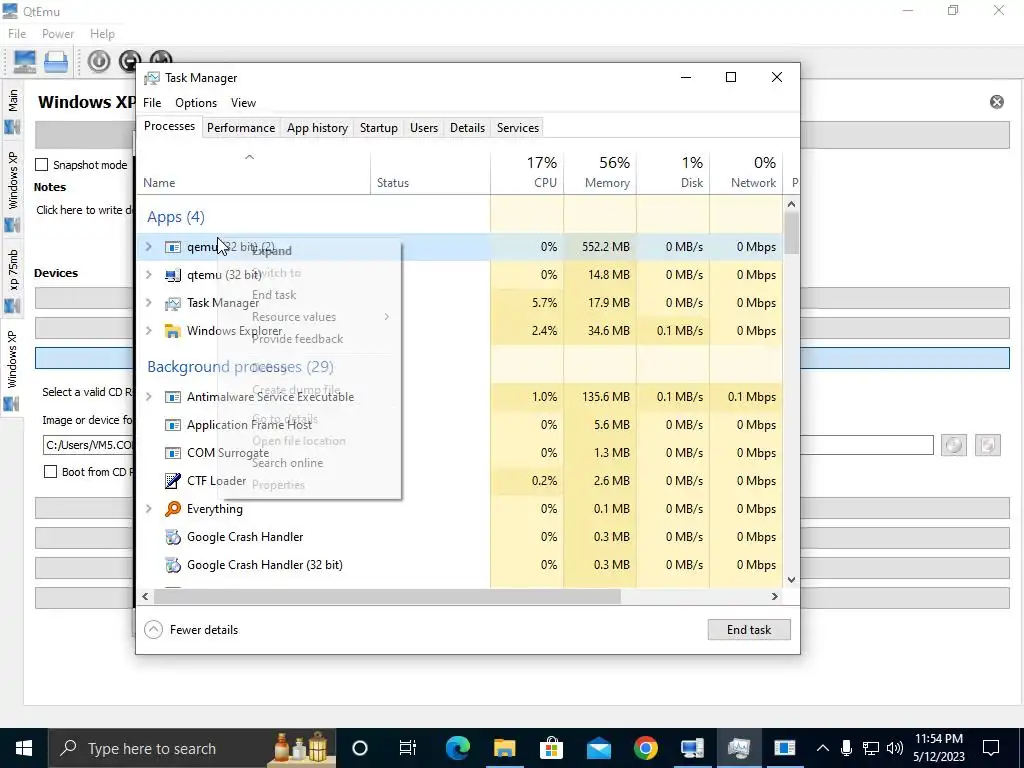The width and height of the screenshot is (1024, 768).
Task: Click horizontal scrollbar left arrow
Action: [x=145, y=596]
